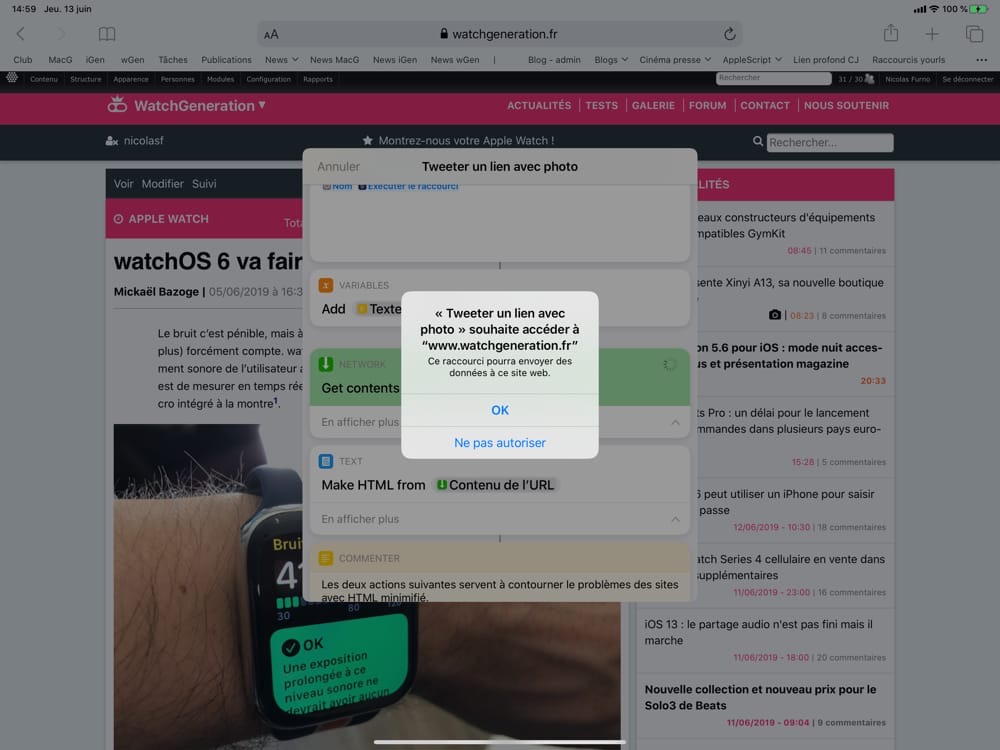Open the Modifier tab of article
Screen dimensions: 1000x750
(x=162, y=184)
